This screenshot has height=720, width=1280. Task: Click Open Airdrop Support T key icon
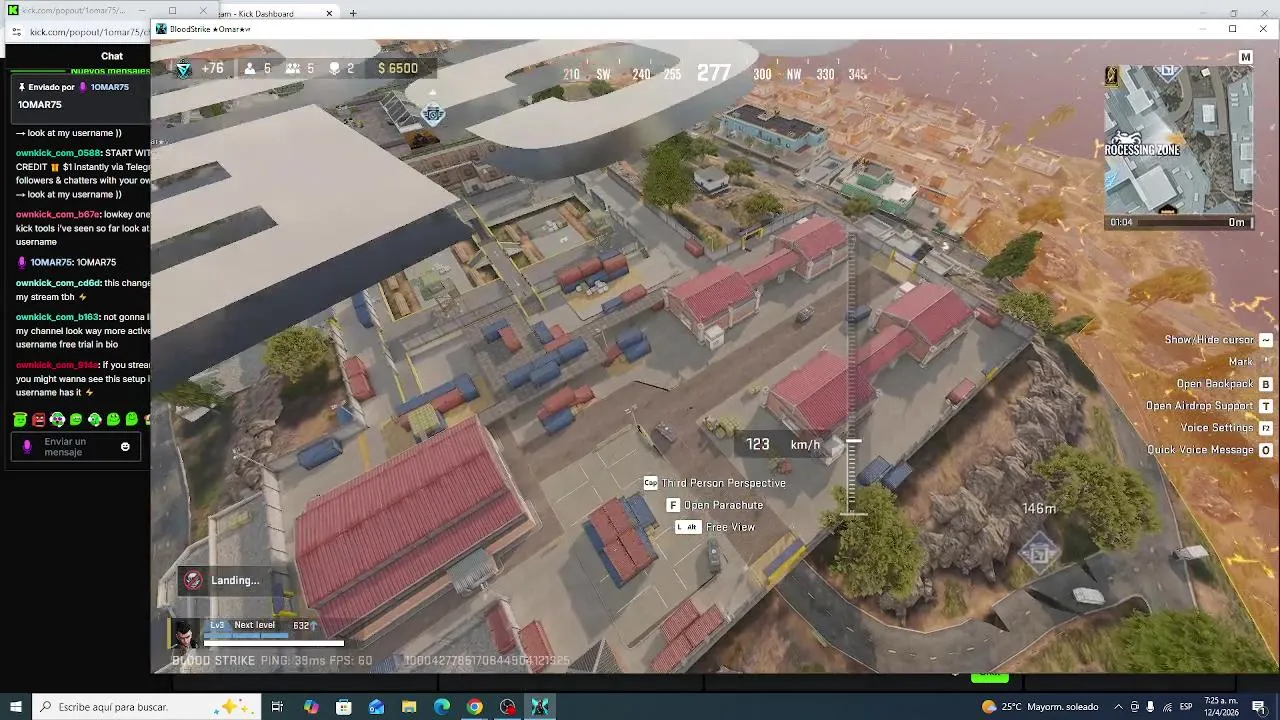coord(1265,406)
